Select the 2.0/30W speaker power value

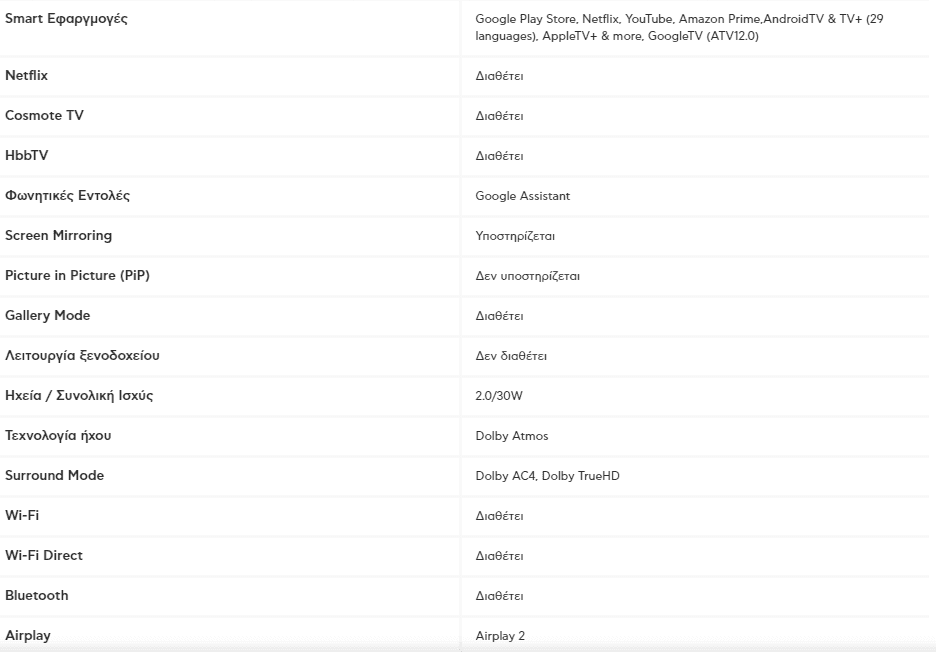pos(498,396)
